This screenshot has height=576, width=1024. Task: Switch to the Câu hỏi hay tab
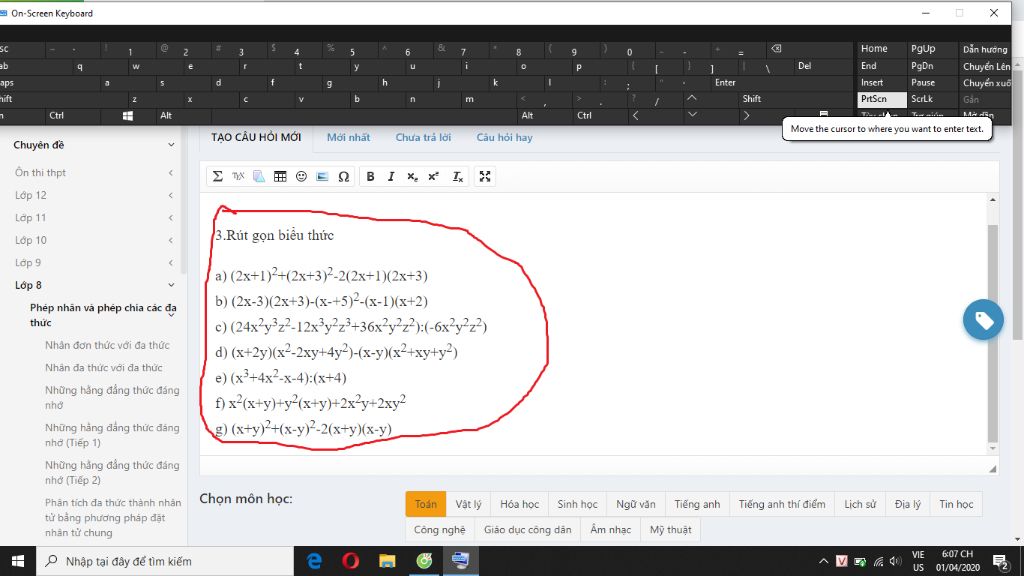[504, 137]
